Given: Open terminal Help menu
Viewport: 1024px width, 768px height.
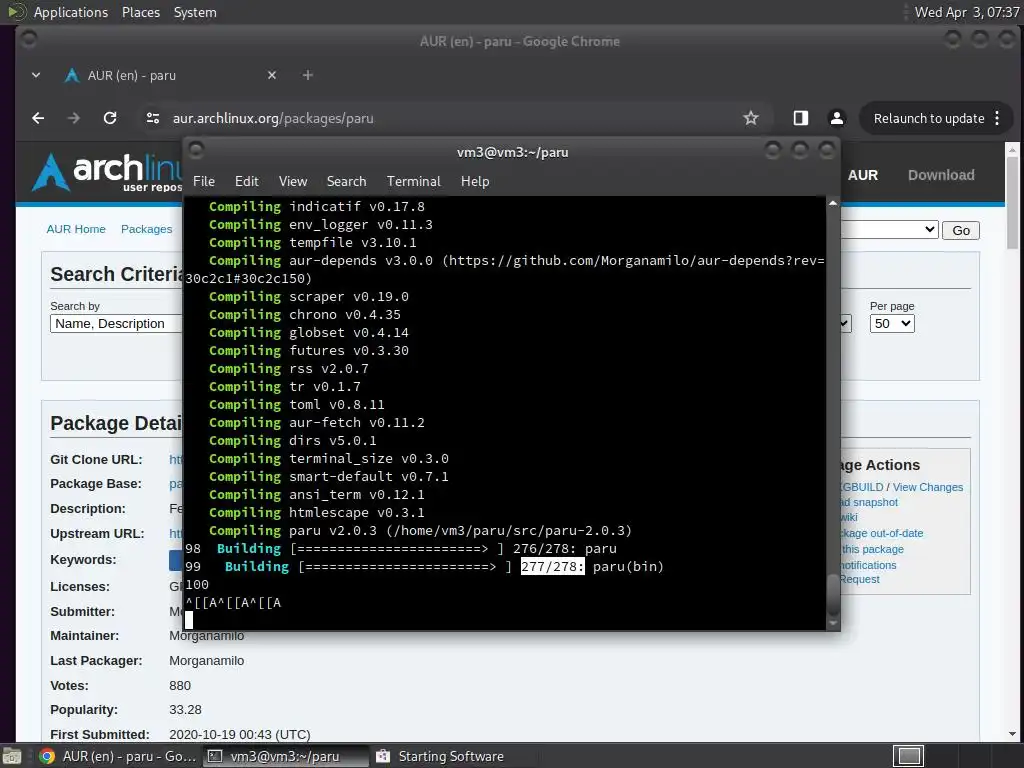Looking at the screenshot, I should tap(475, 182).
